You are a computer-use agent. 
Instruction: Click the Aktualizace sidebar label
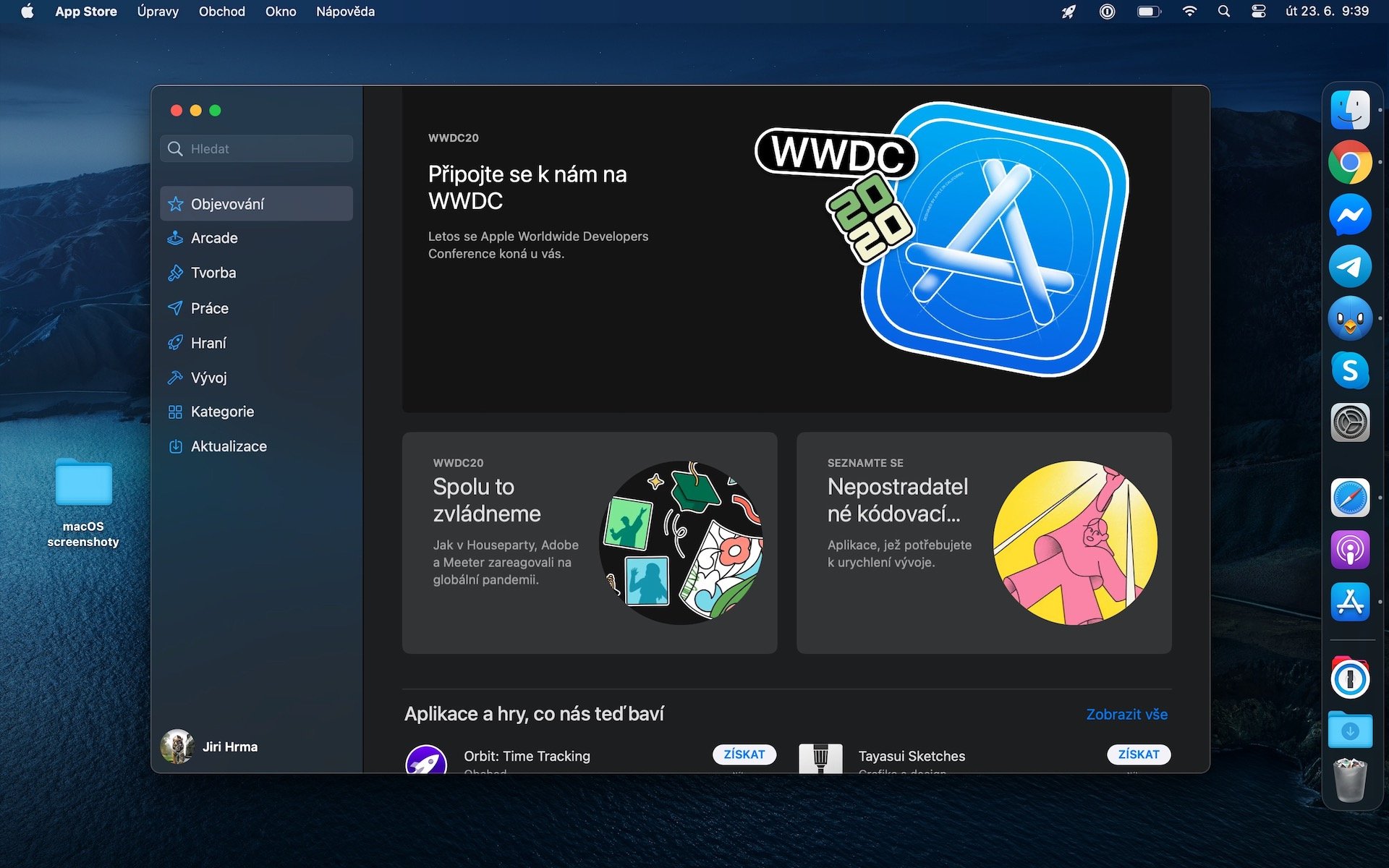pyautogui.click(x=229, y=446)
